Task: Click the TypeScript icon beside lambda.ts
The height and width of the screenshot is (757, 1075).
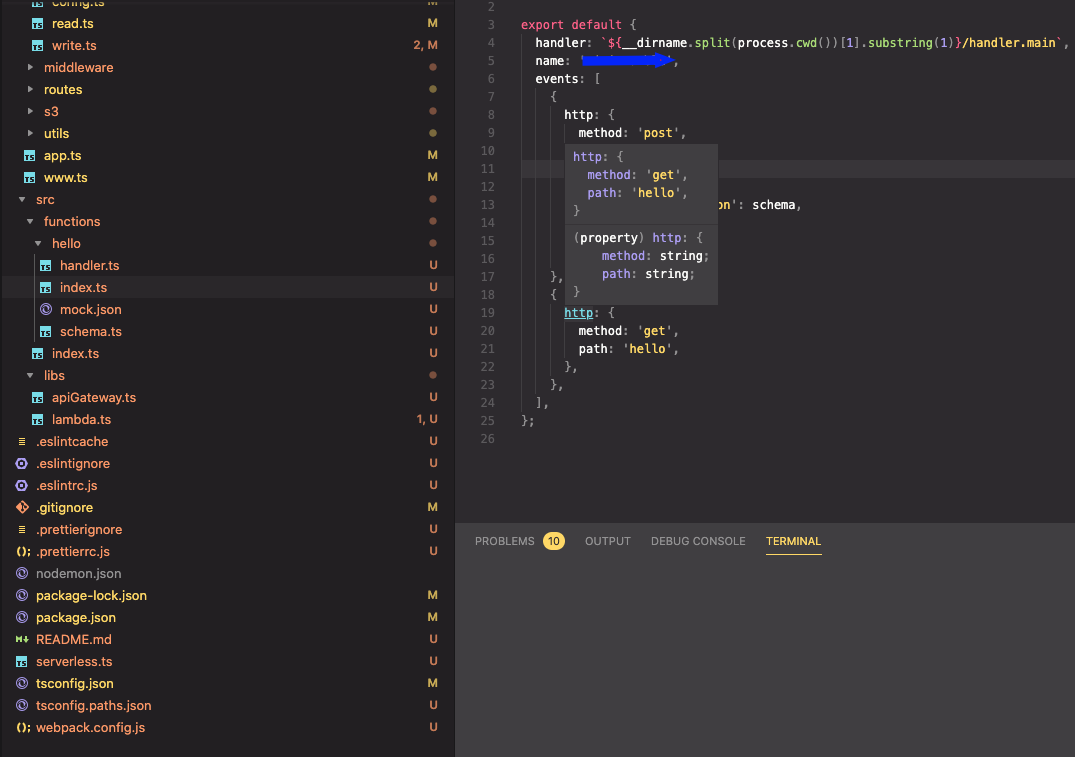Action: pos(38,420)
